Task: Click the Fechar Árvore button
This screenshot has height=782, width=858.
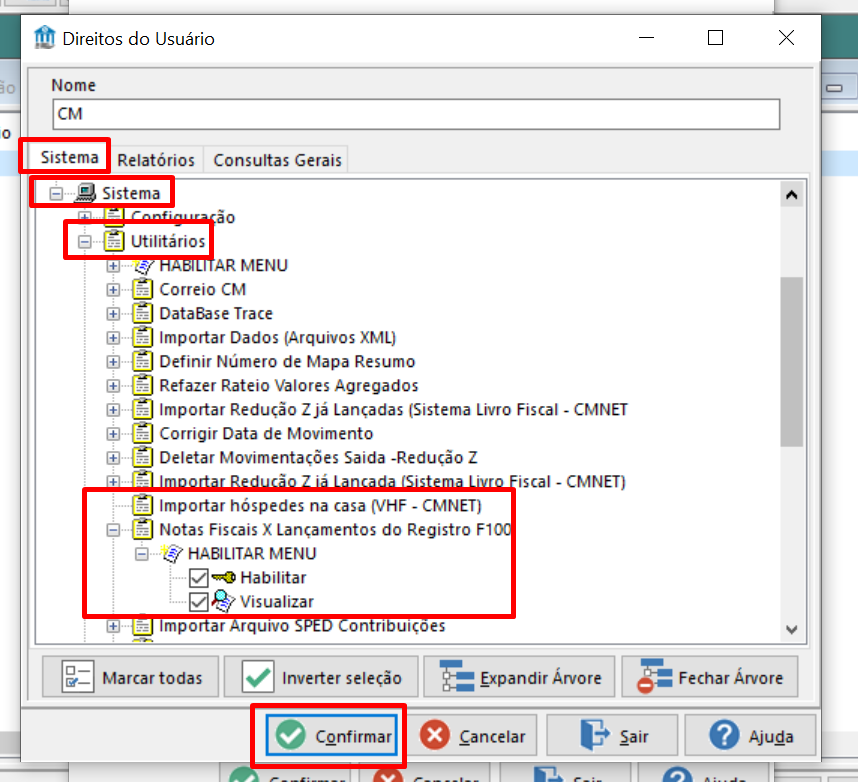Action: (x=710, y=677)
